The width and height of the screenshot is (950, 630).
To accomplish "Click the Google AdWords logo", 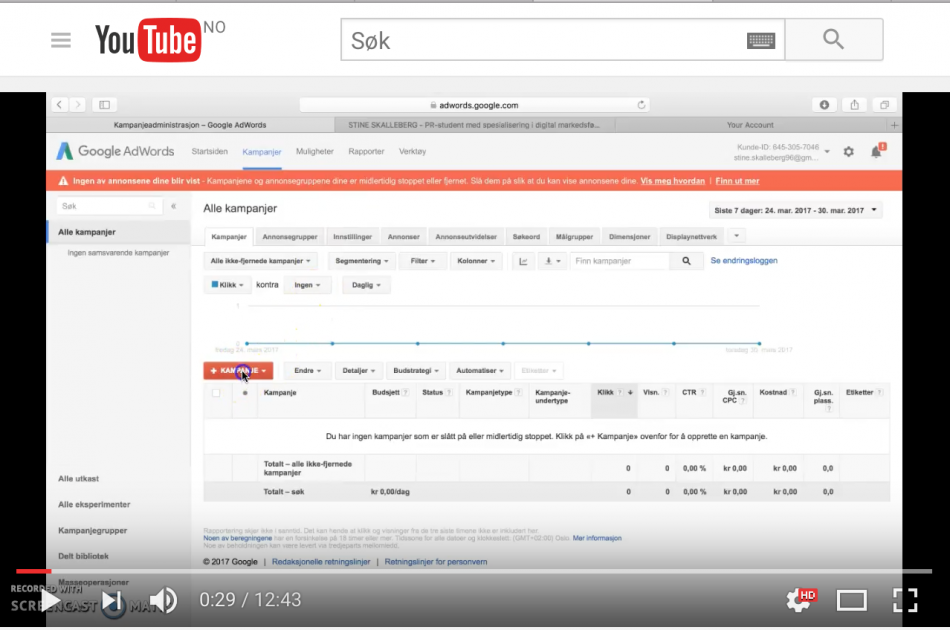I will (x=115, y=151).
